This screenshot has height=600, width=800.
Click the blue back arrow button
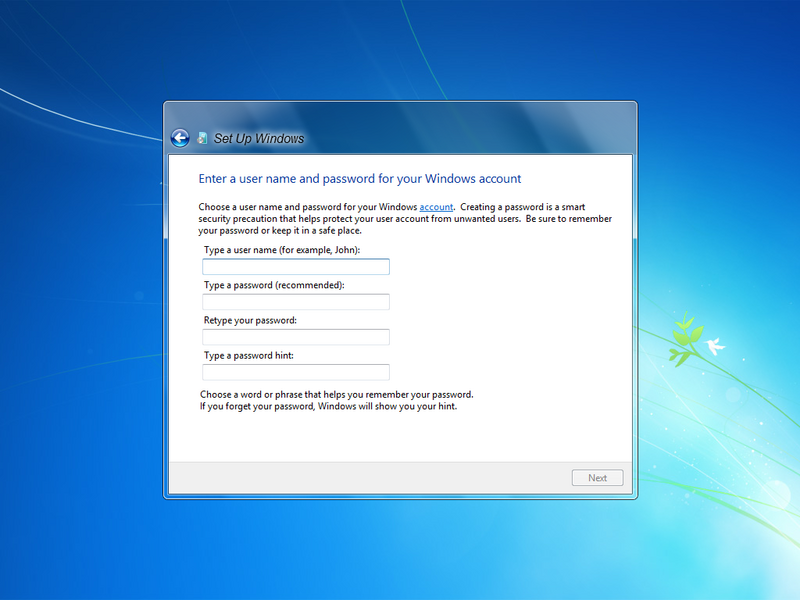point(180,138)
